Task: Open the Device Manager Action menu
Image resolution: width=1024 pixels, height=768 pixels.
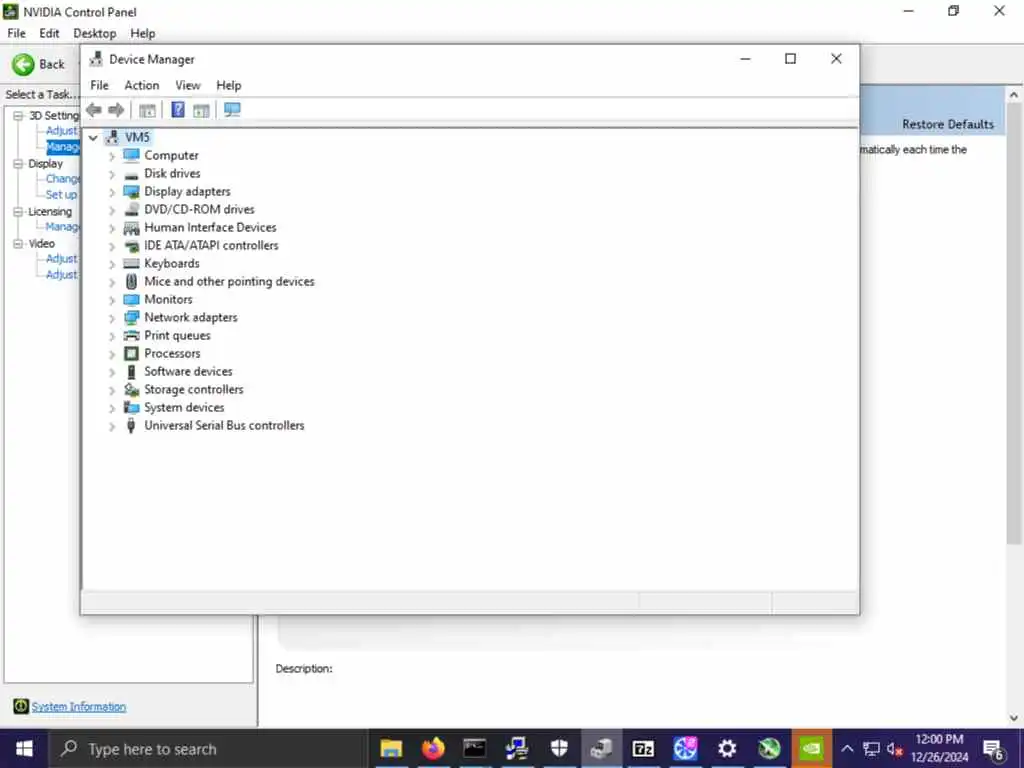Action: tap(142, 85)
